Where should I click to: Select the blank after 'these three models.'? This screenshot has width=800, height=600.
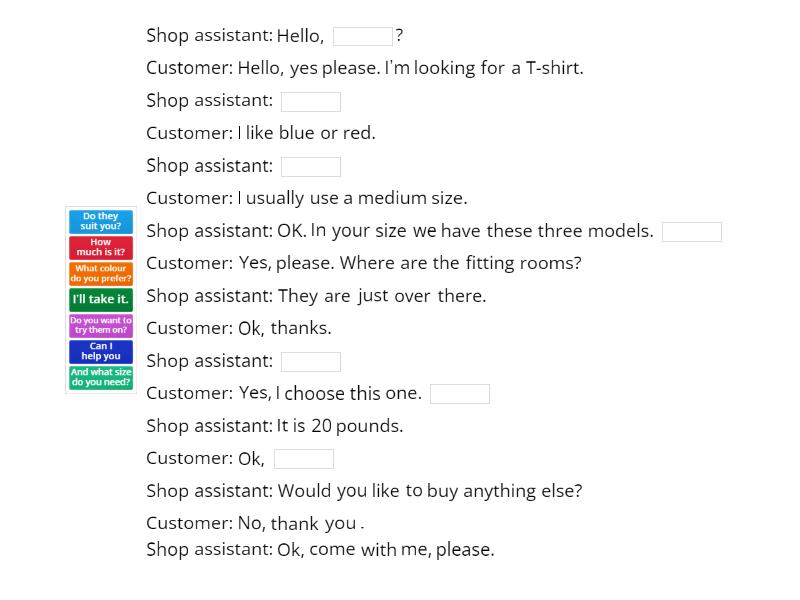point(692,231)
